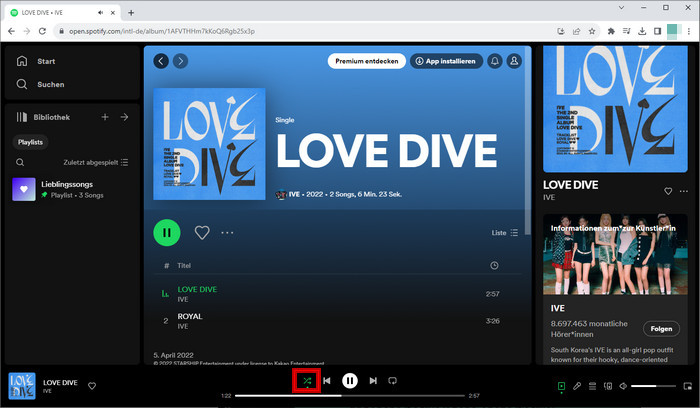Go back with Spotify's left chevron button
This screenshot has height=408, width=700.
(x=161, y=61)
